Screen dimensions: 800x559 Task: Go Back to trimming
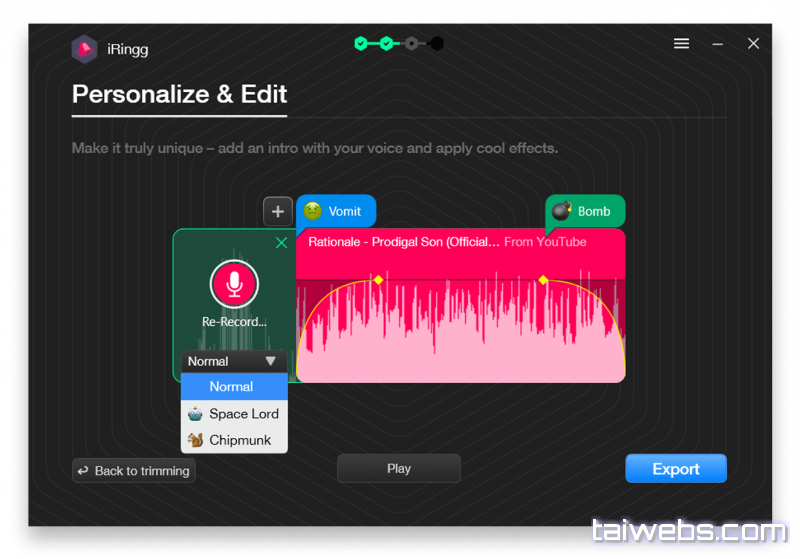click(134, 471)
